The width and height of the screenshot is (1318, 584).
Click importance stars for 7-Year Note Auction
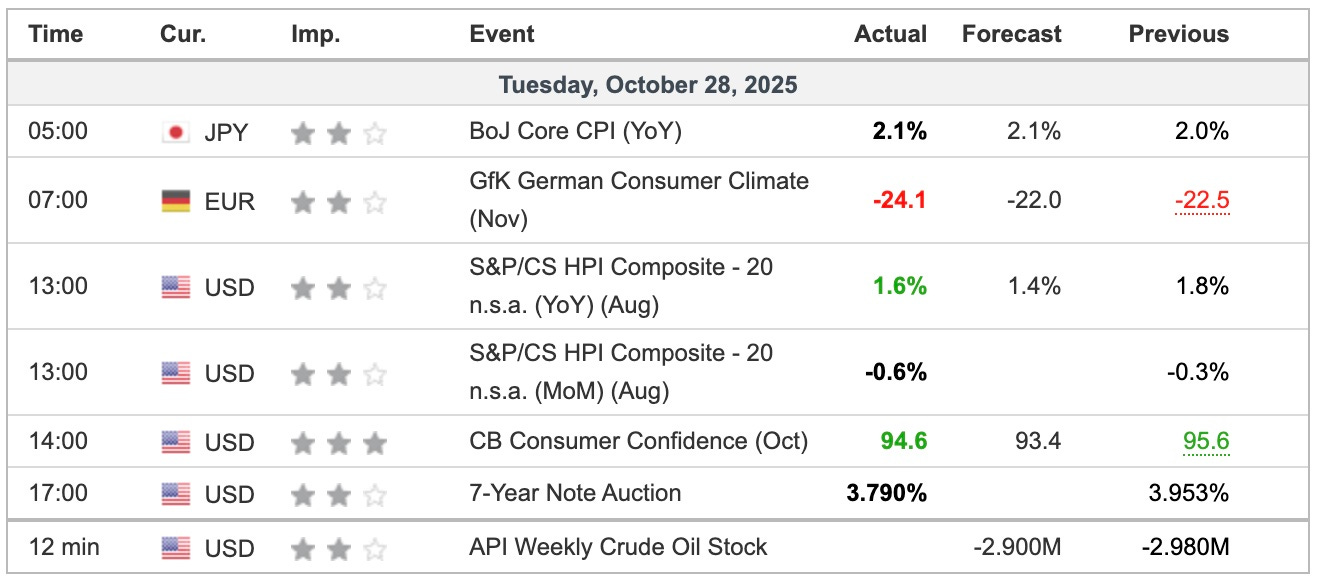pos(338,494)
